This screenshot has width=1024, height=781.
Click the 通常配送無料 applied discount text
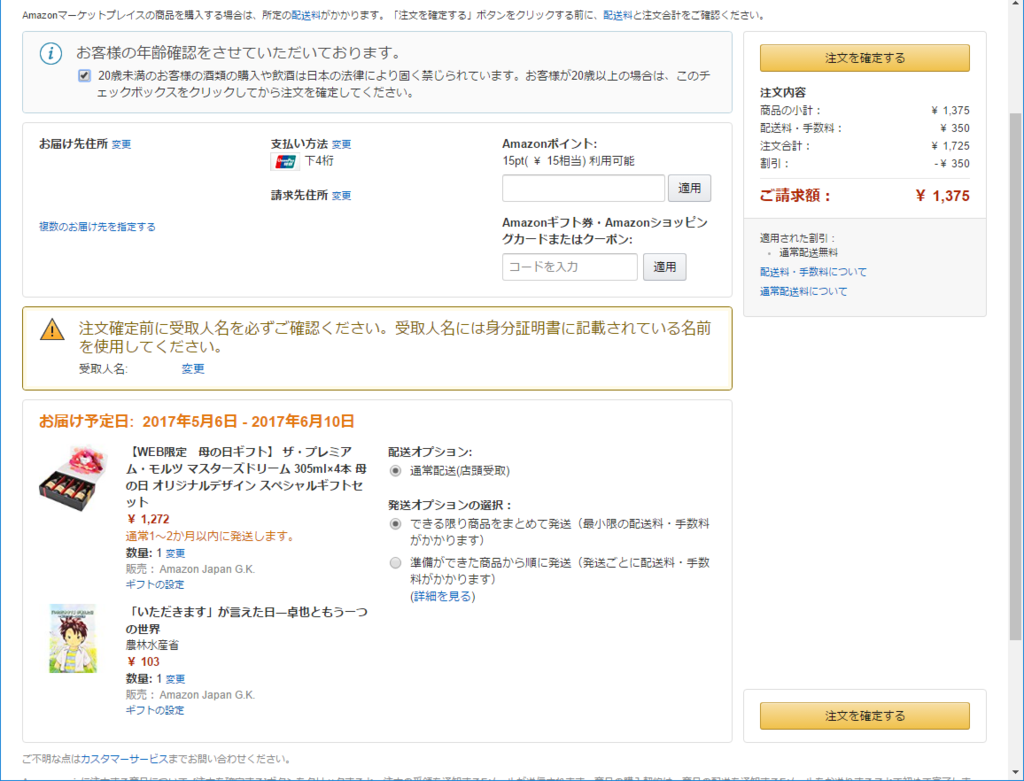click(808, 253)
